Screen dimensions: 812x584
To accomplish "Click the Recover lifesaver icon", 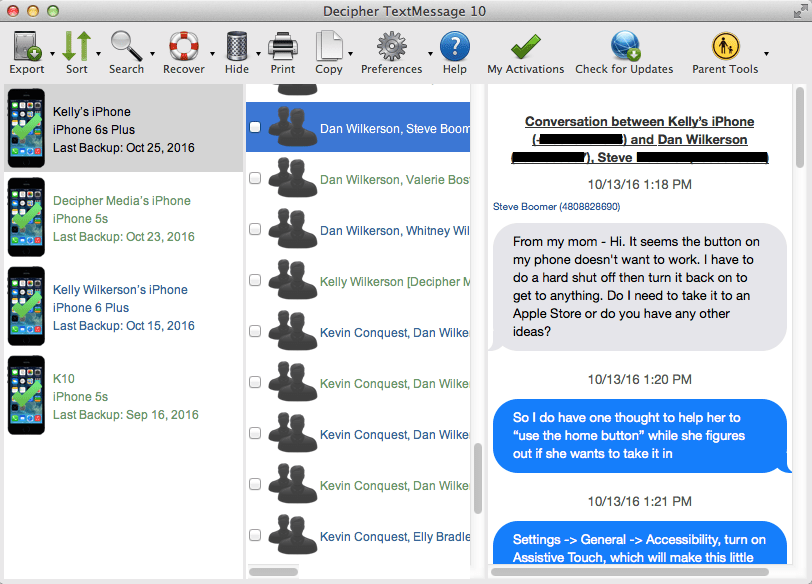I will [x=184, y=45].
